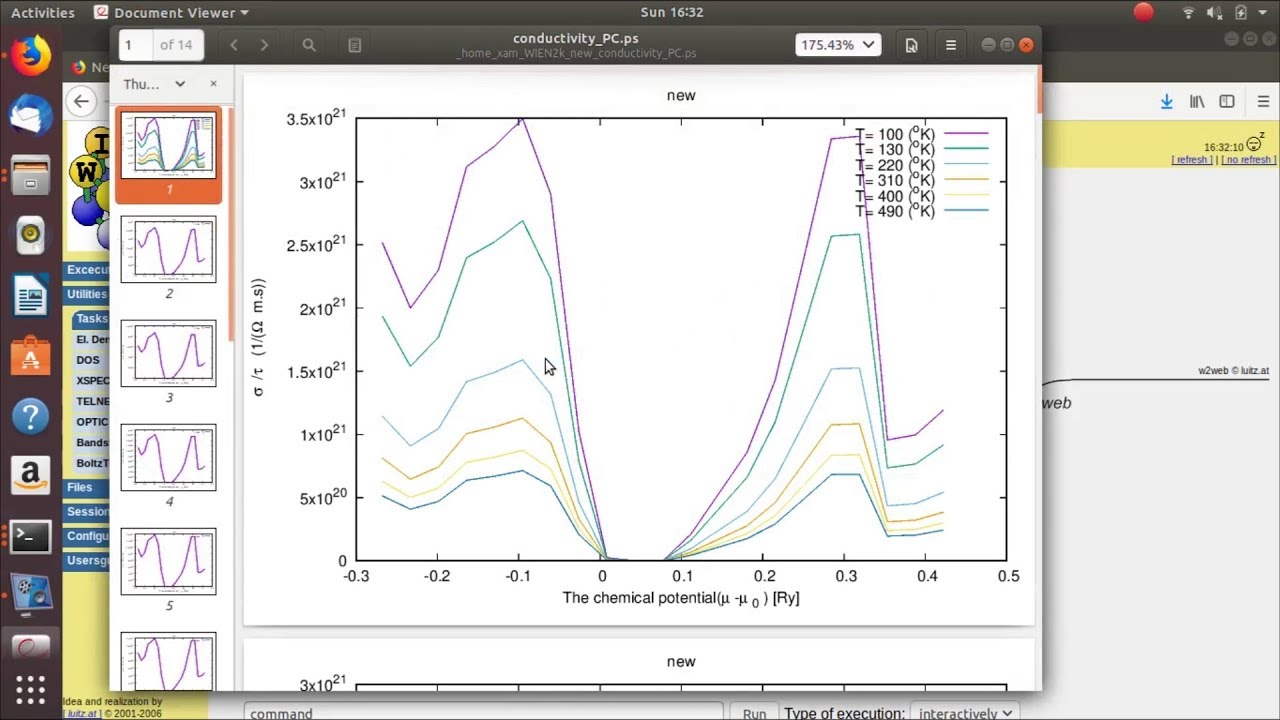Open Firefox downloads arrow icon
This screenshot has height=720, width=1280.
pyautogui.click(x=1166, y=101)
